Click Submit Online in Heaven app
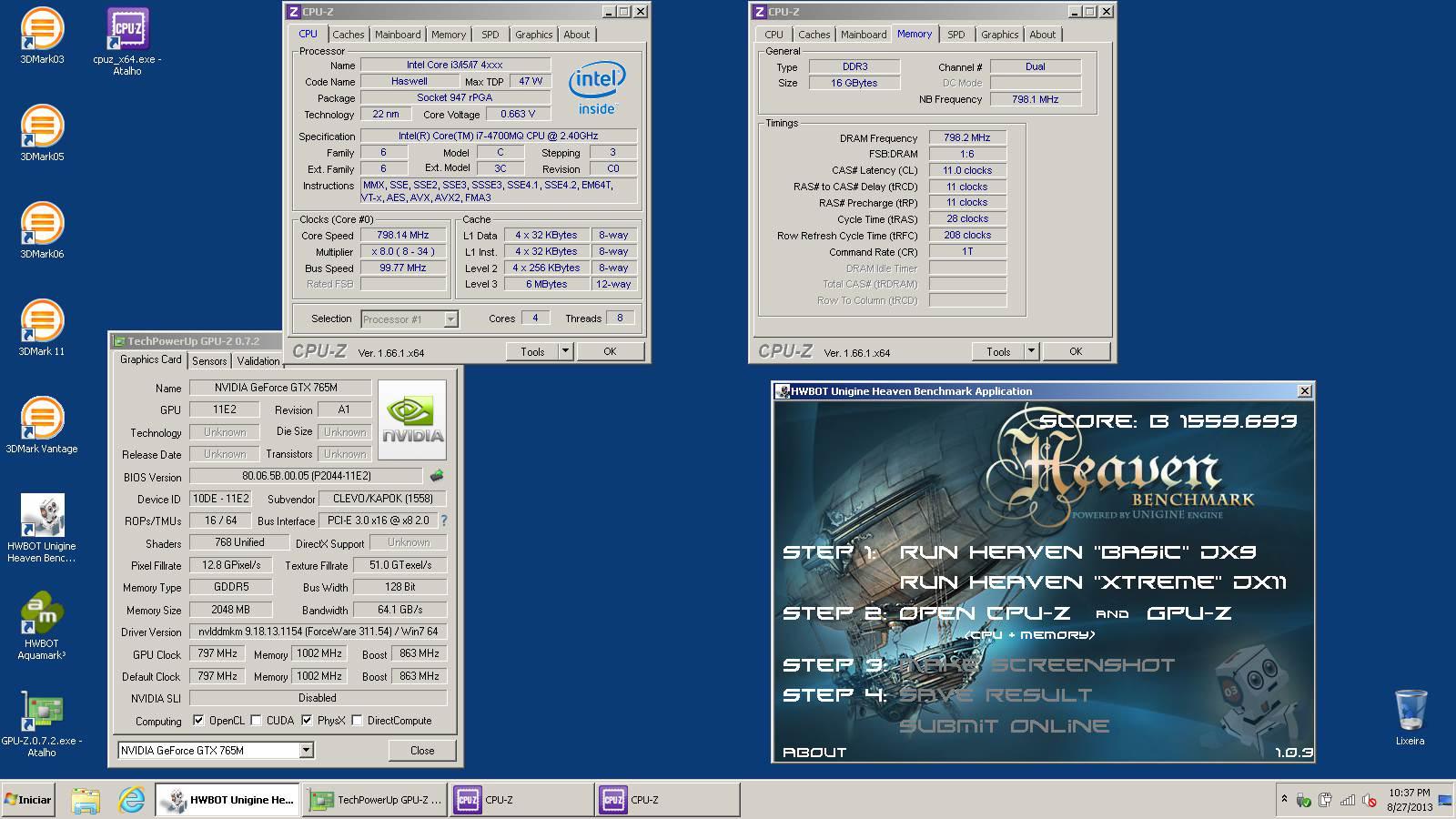The width and height of the screenshot is (1456, 819). 1004,726
